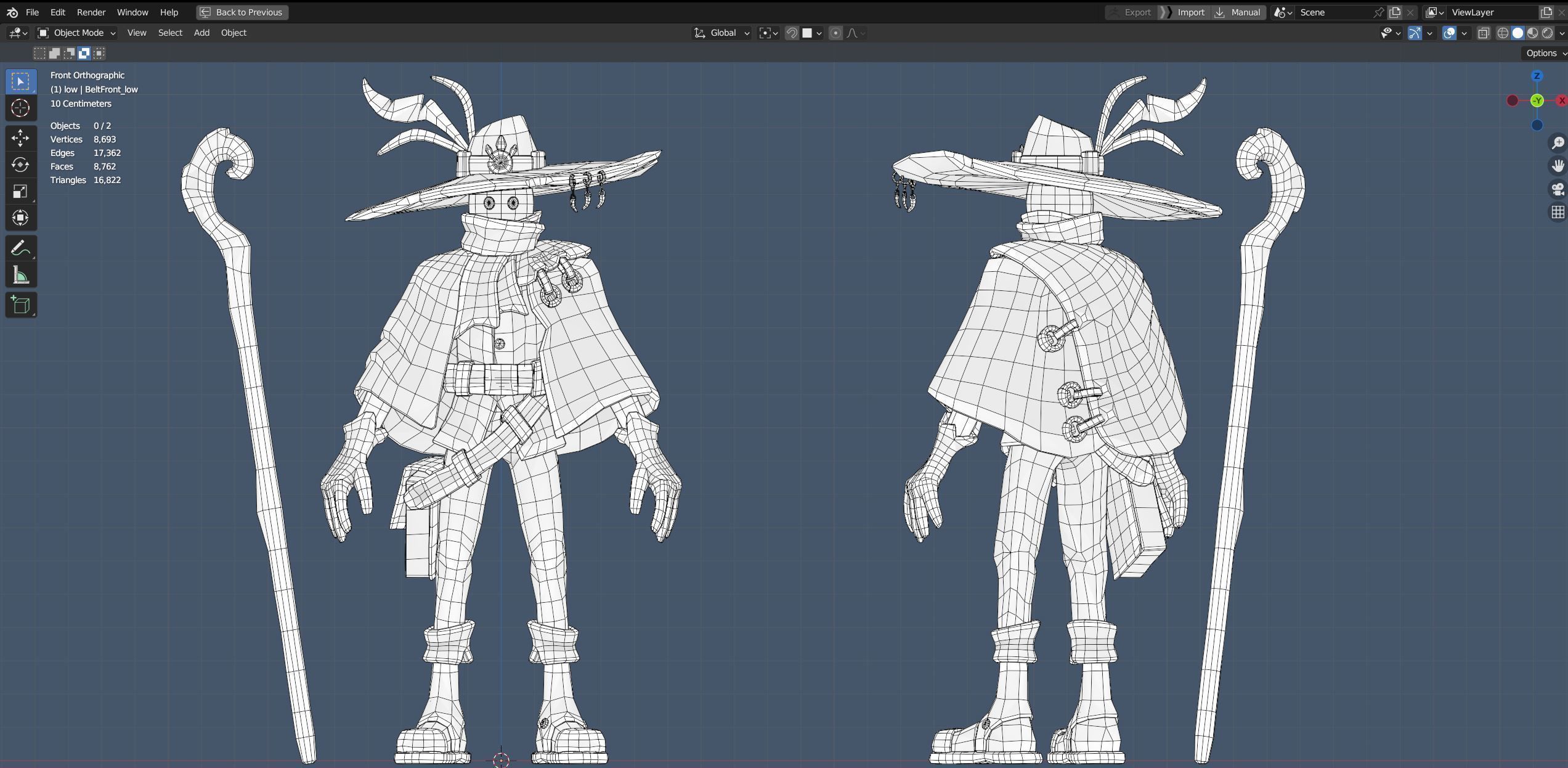Open the viewport View menu
Screen dimensions: 1568x768
[x=137, y=33]
